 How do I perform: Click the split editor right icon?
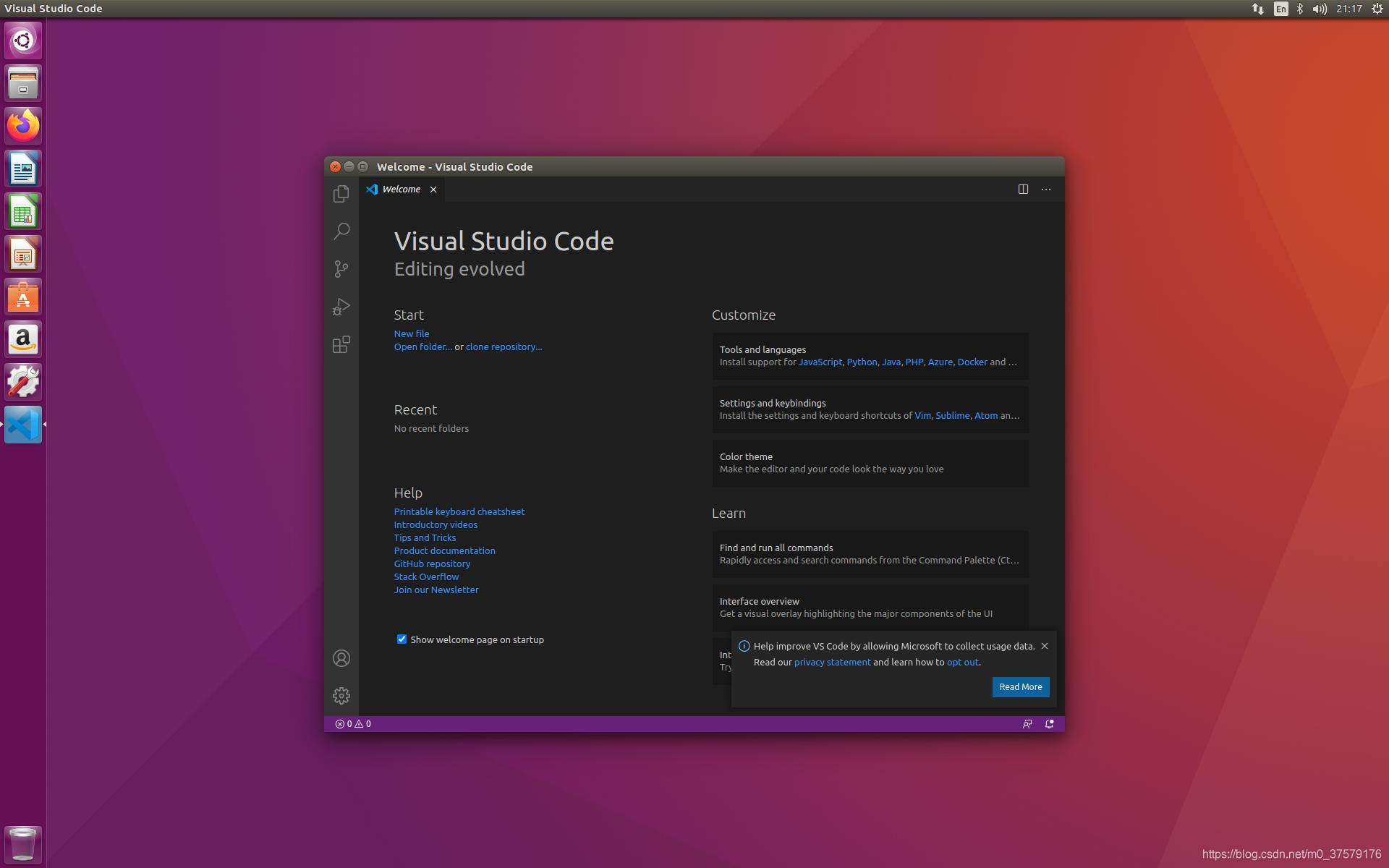[x=1023, y=190]
